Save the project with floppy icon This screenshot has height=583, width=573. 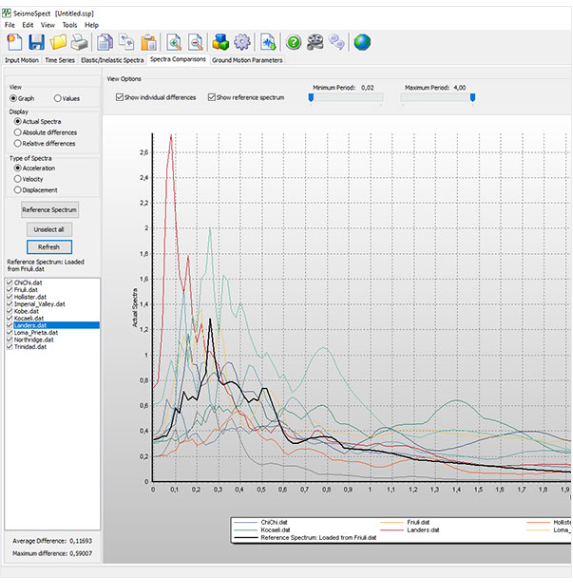[x=36, y=42]
